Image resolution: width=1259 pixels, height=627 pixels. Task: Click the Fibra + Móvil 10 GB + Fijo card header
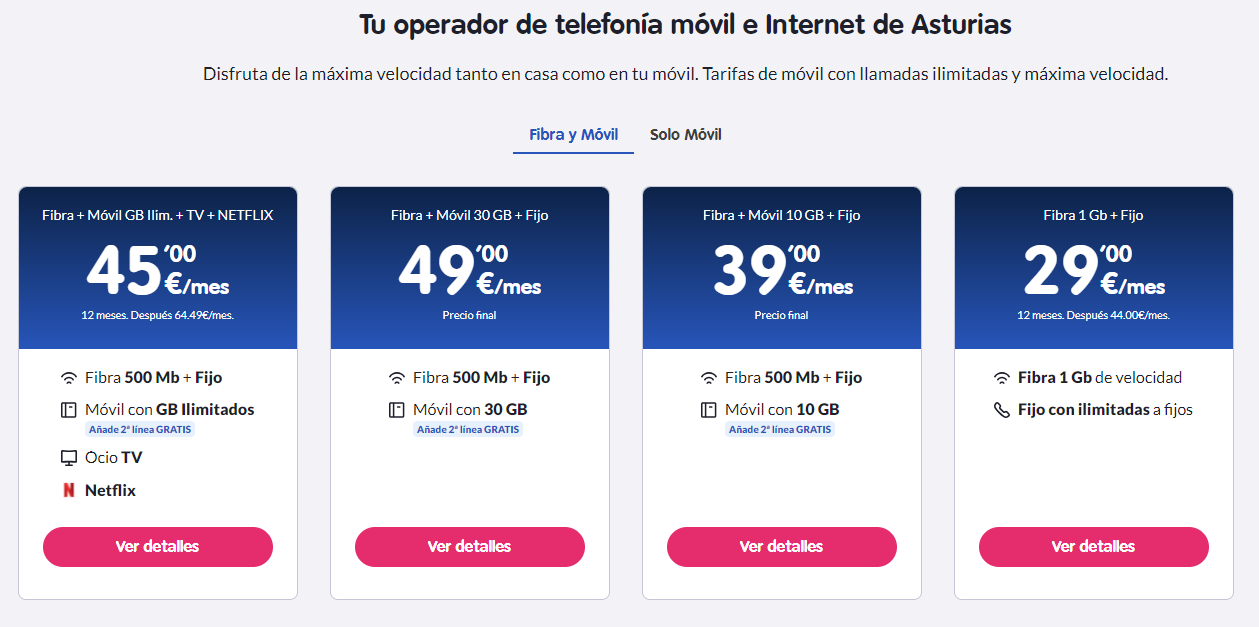781,214
